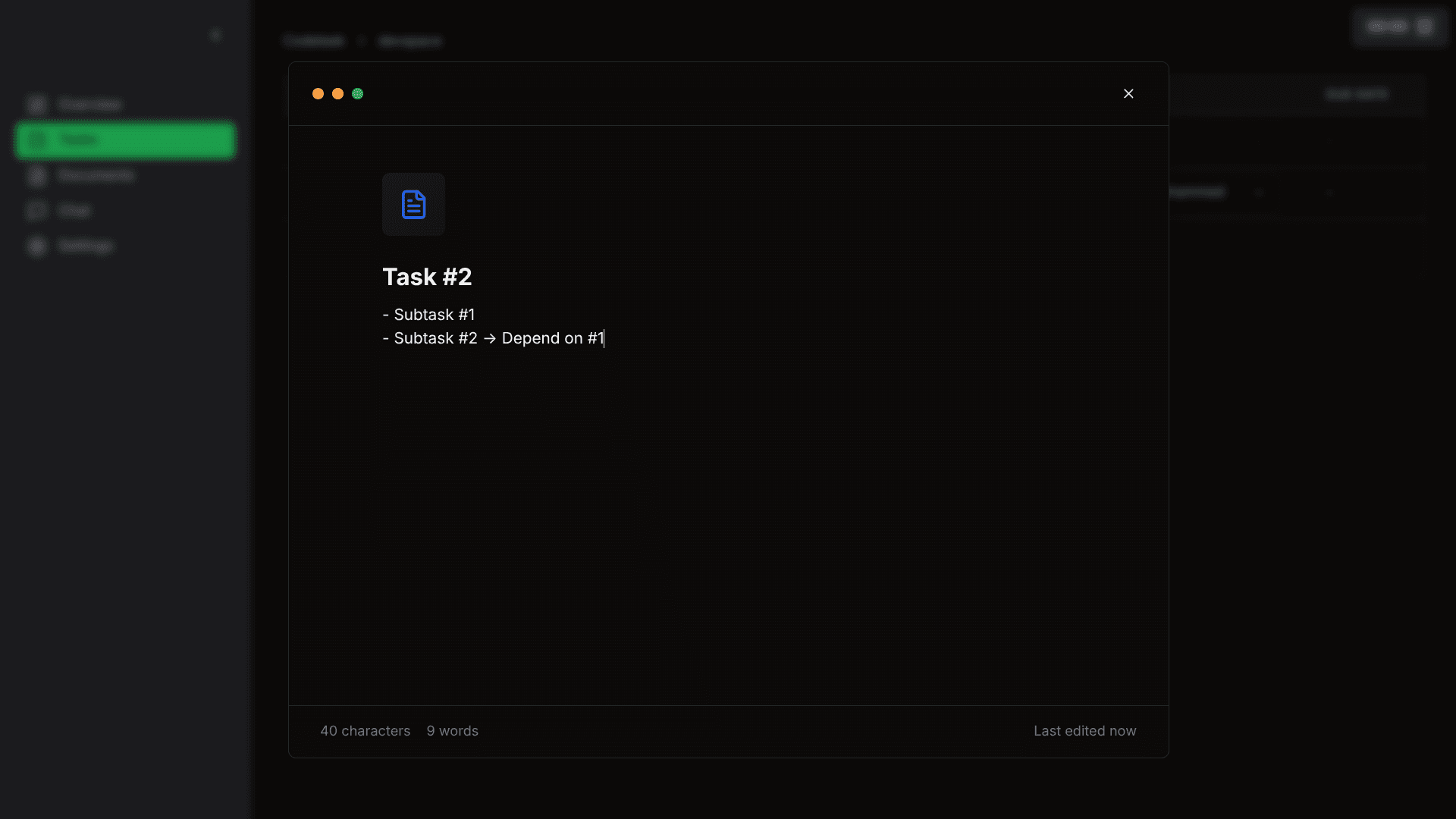Click the pill-shaped button in the top-right corner

tap(1386, 27)
